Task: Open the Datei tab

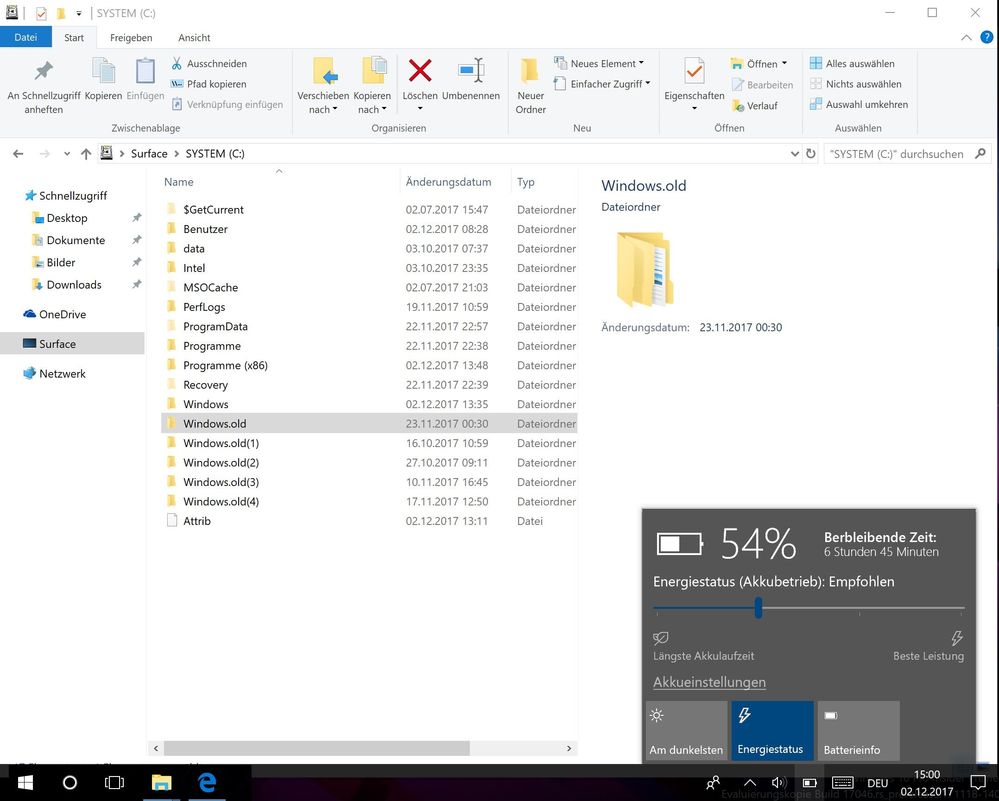Action: 25,38
